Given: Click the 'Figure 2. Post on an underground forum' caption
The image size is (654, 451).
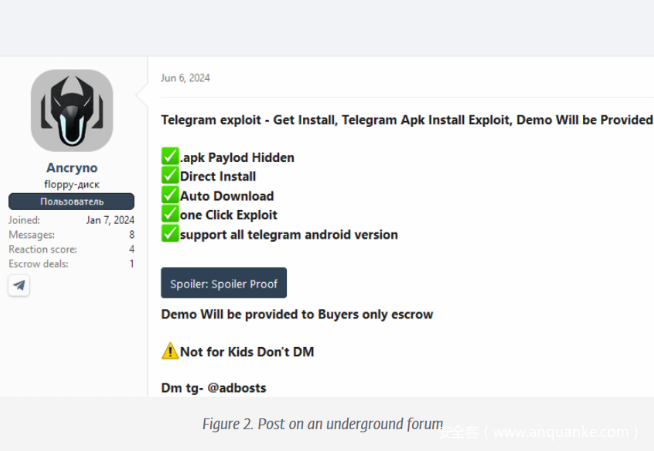Looking at the screenshot, I should 322,424.
